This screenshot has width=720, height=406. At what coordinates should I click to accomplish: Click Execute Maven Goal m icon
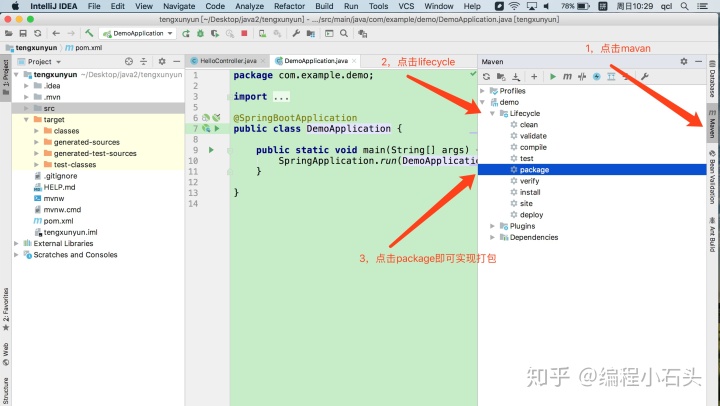(x=568, y=77)
